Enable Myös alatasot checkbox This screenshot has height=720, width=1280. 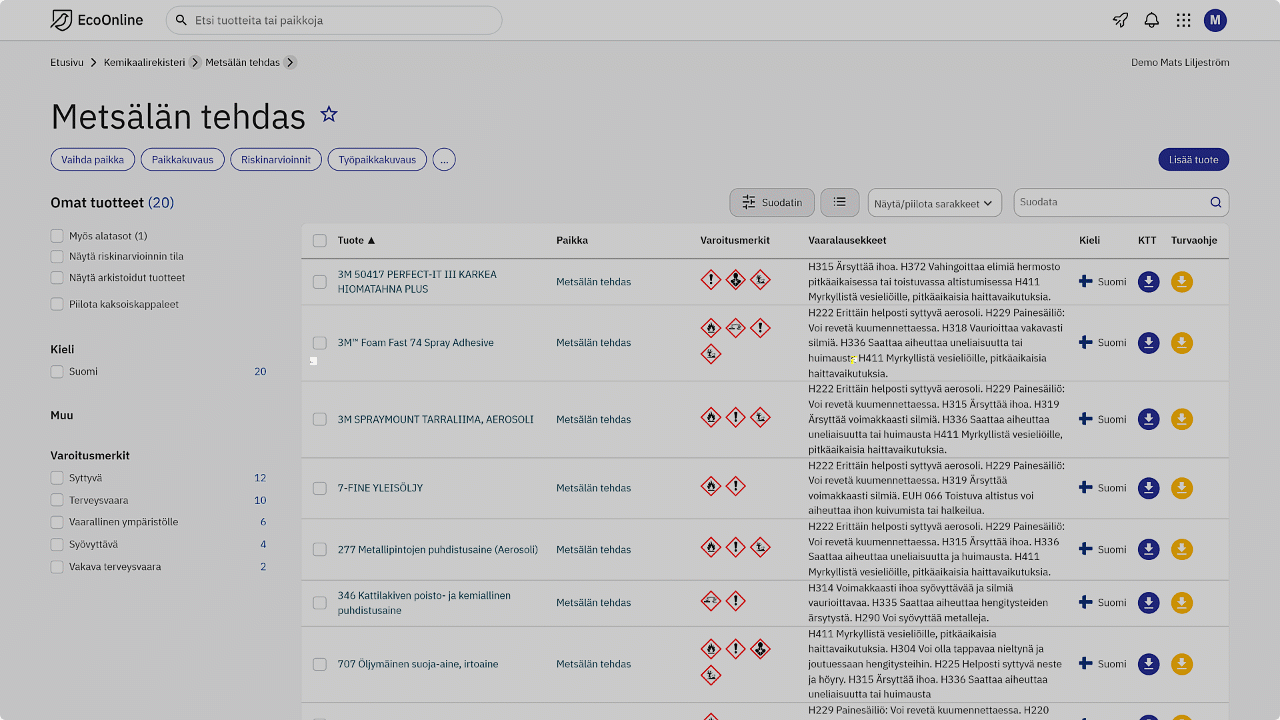(x=57, y=236)
